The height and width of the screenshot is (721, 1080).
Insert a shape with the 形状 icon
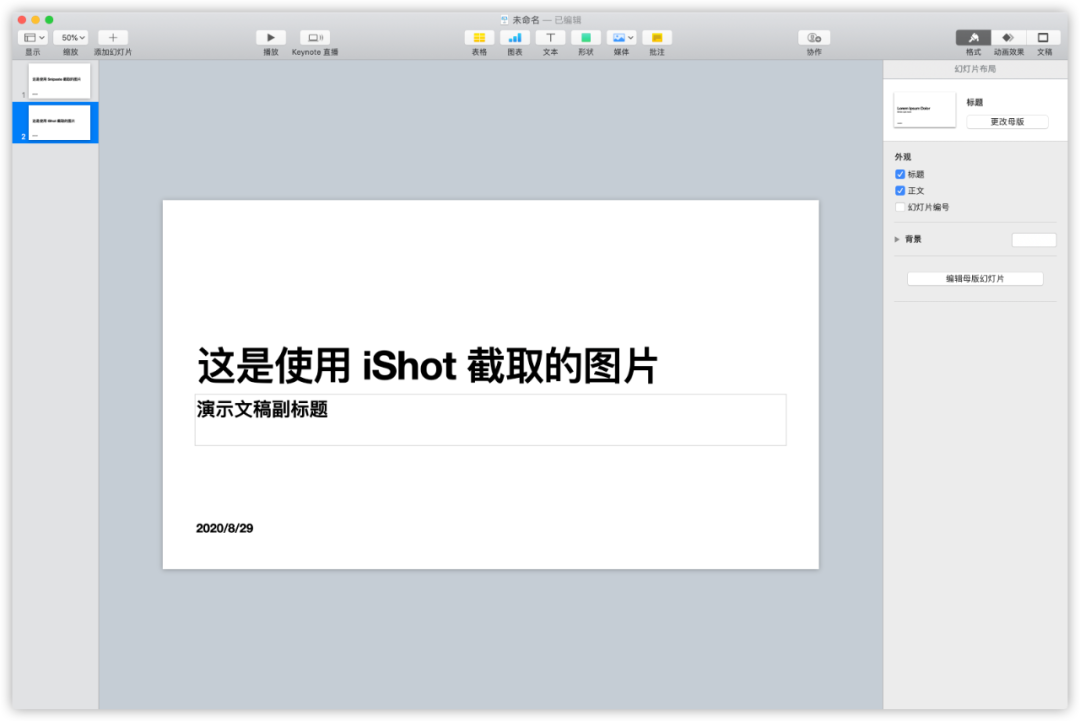(x=586, y=38)
